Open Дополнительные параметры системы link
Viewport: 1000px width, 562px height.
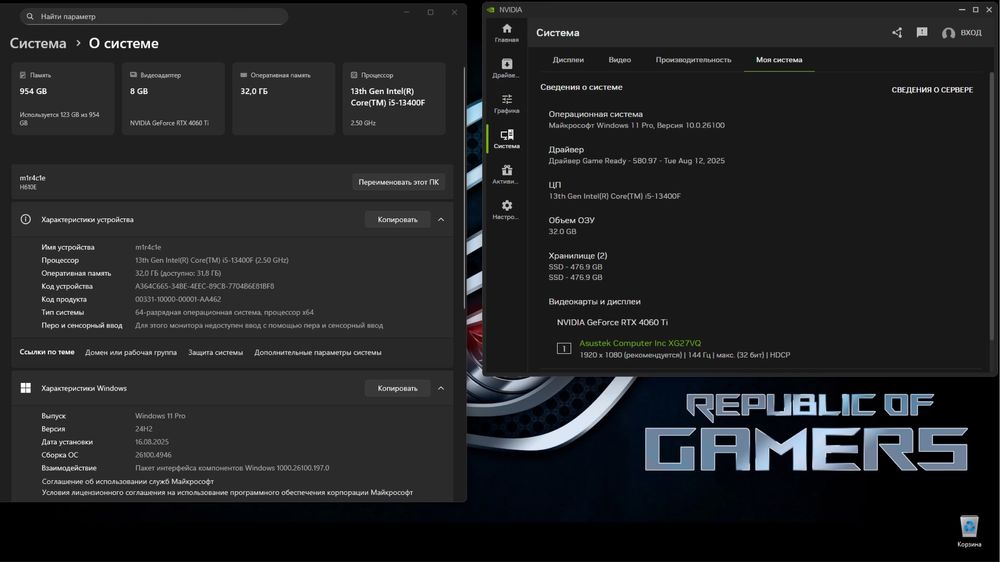[318, 352]
